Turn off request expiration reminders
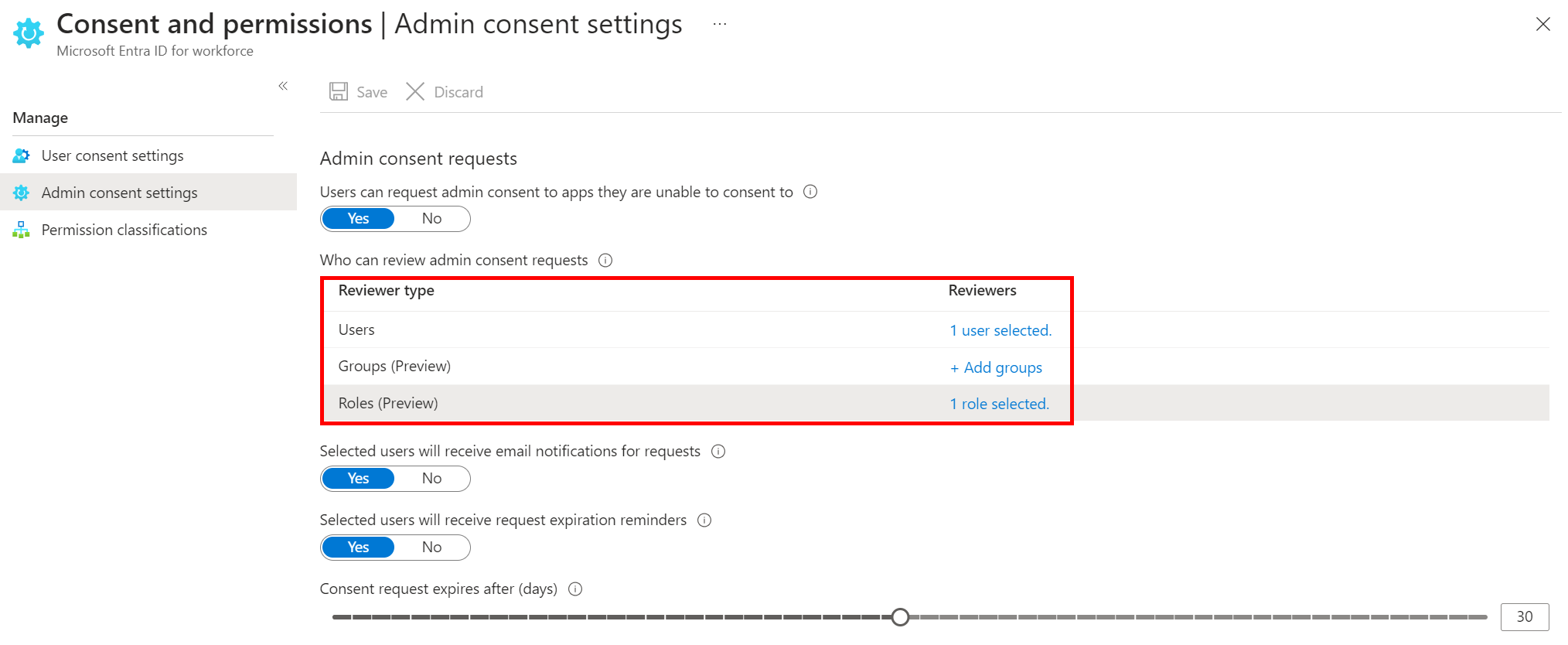The height and width of the screenshot is (645, 1568). [x=431, y=547]
